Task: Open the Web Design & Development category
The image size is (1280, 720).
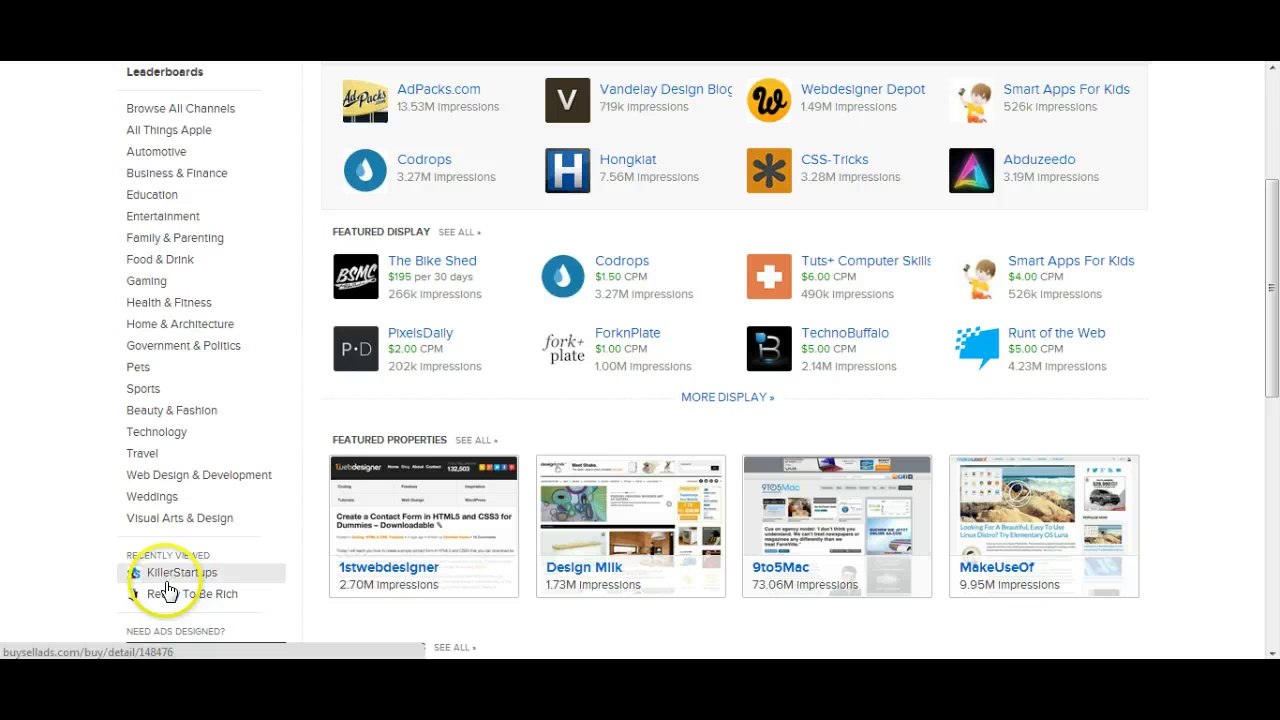Action: (x=199, y=475)
